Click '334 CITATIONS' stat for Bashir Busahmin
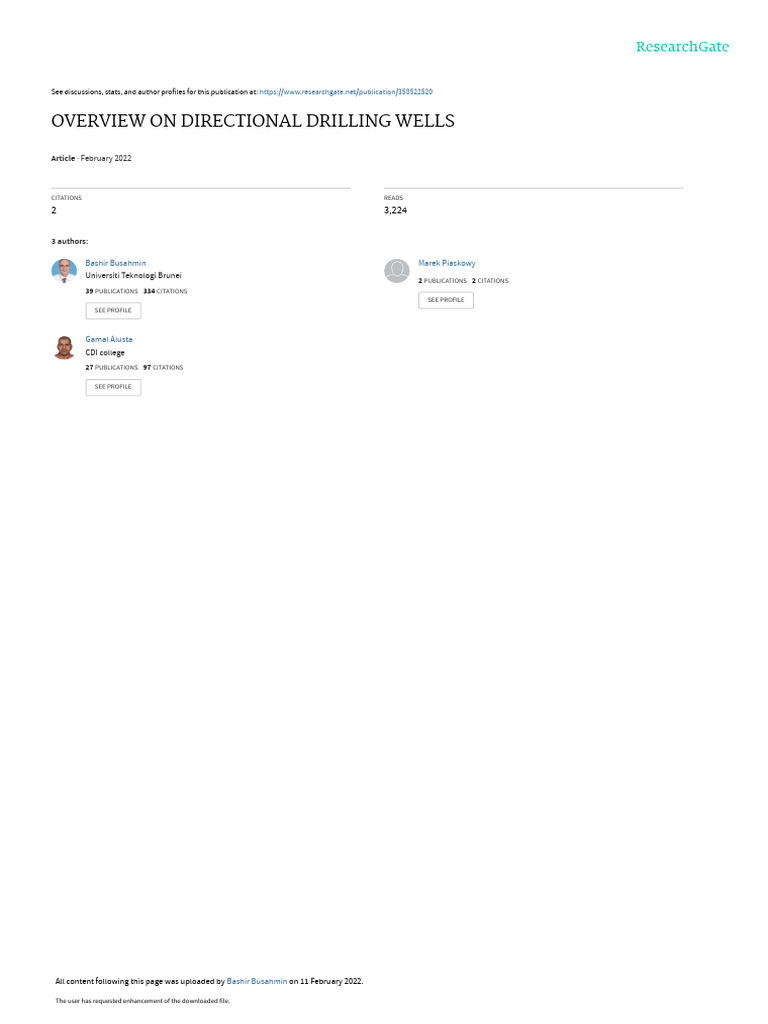Image resolution: width=768 pixels, height=1024 pixels. [165, 291]
